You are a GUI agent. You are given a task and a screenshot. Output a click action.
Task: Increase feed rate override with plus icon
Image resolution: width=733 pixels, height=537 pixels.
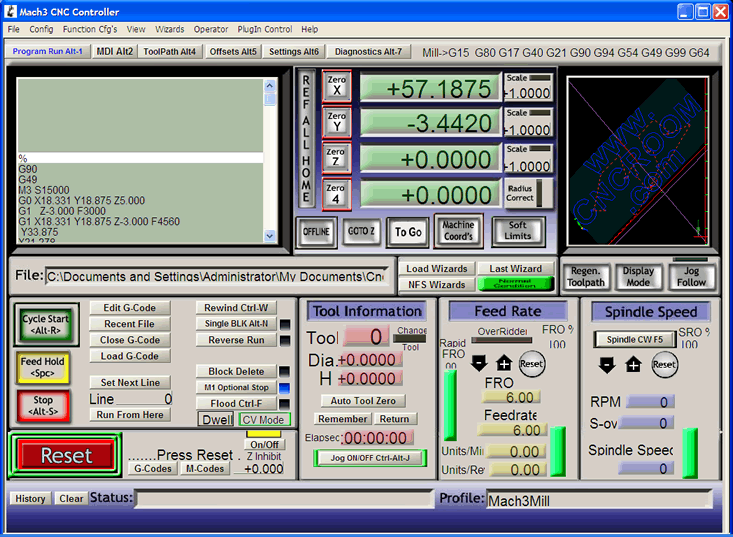[x=504, y=363]
